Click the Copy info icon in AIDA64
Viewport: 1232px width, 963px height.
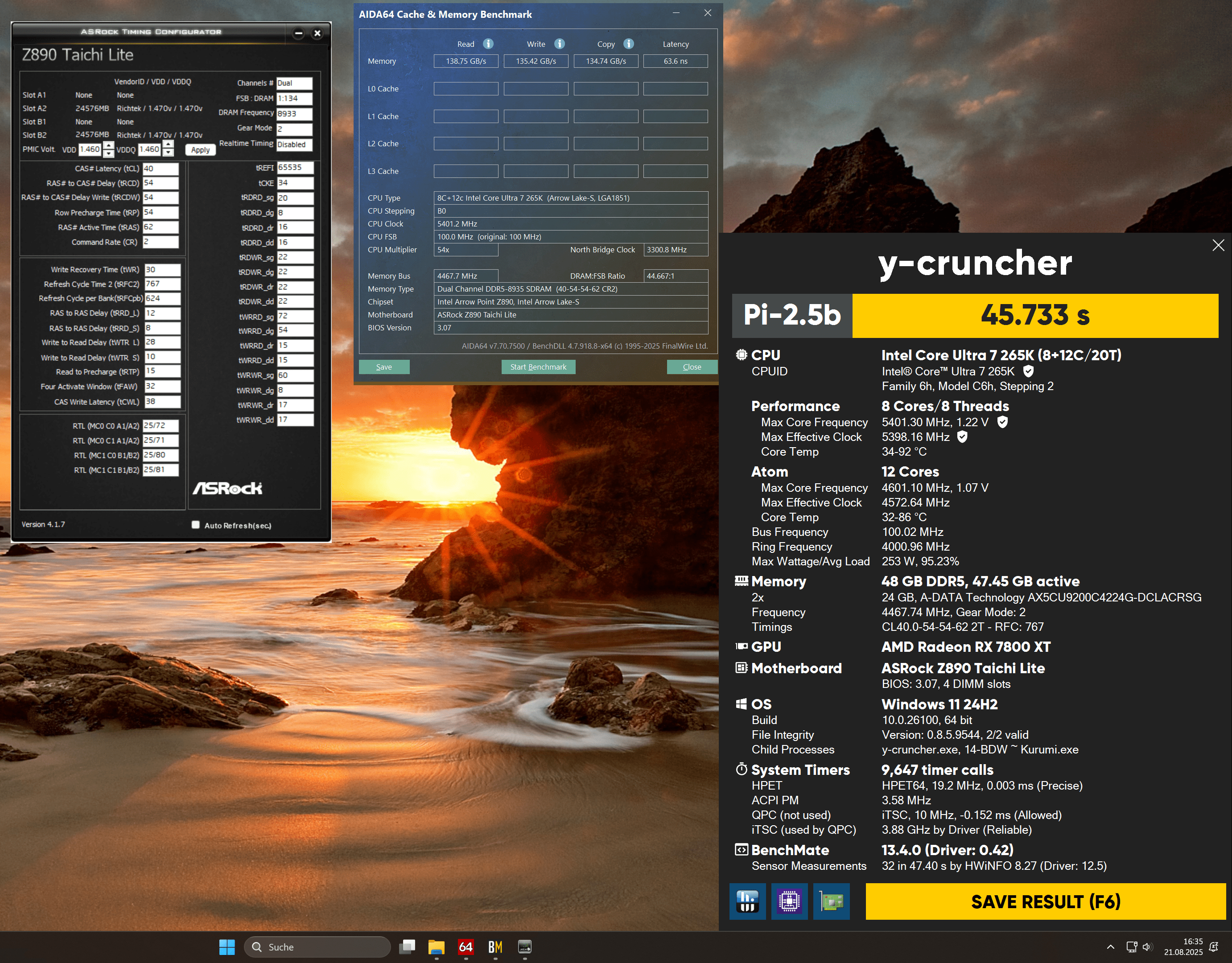(x=628, y=44)
